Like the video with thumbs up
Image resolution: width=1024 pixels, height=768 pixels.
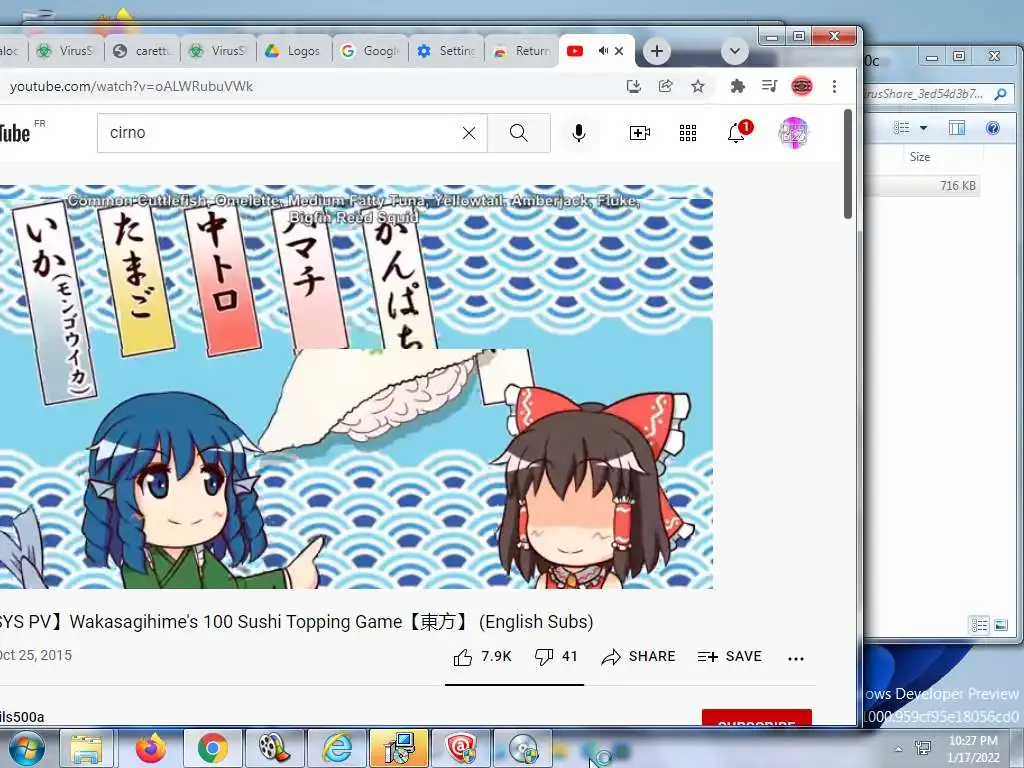coord(482,656)
